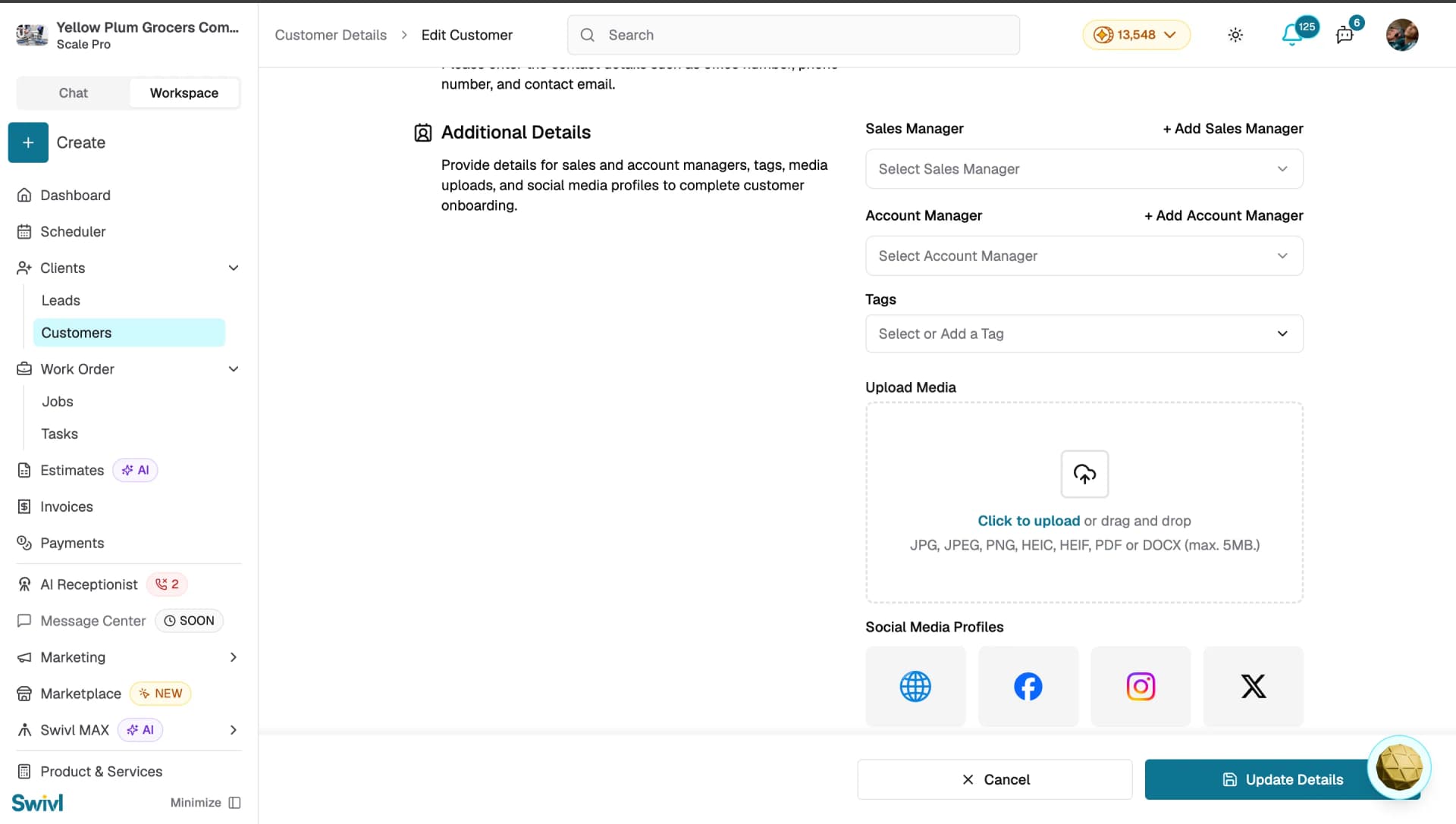Expand the Swivl MAX submenu arrow
The height and width of the screenshot is (824, 1456).
coord(234,730)
